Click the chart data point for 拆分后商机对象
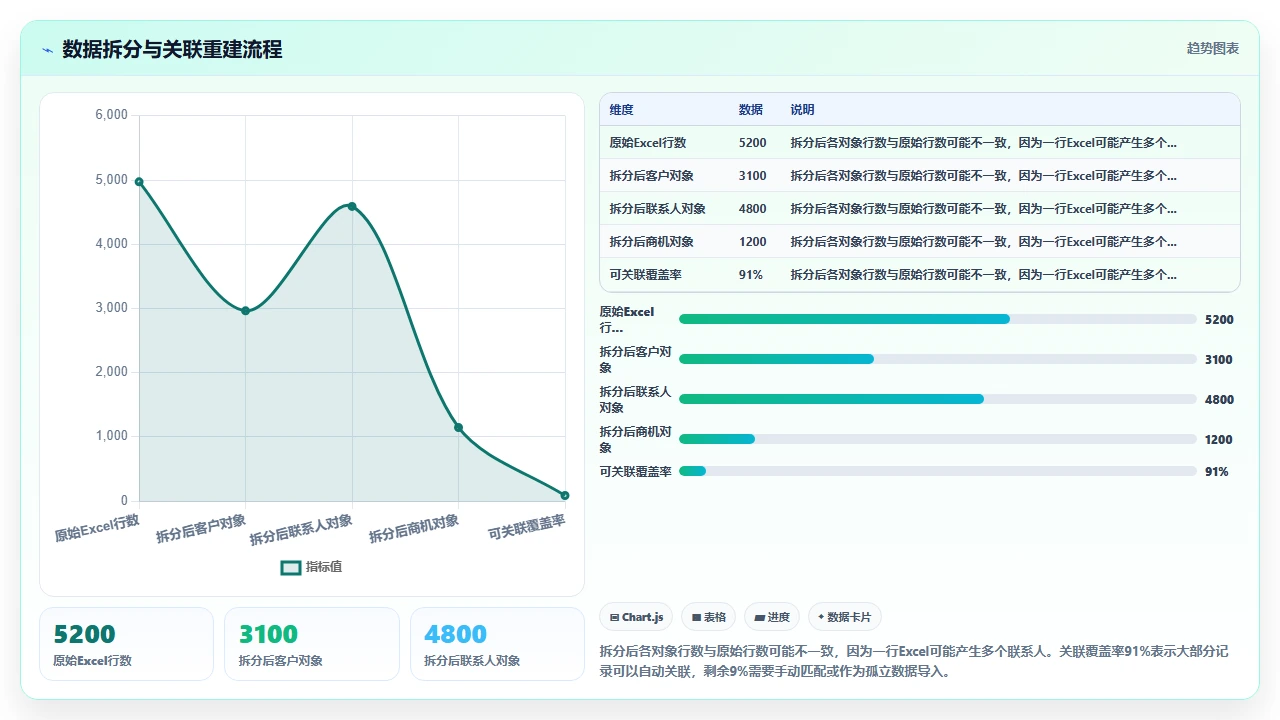The height and width of the screenshot is (720, 1280). (x=458, y=427)
